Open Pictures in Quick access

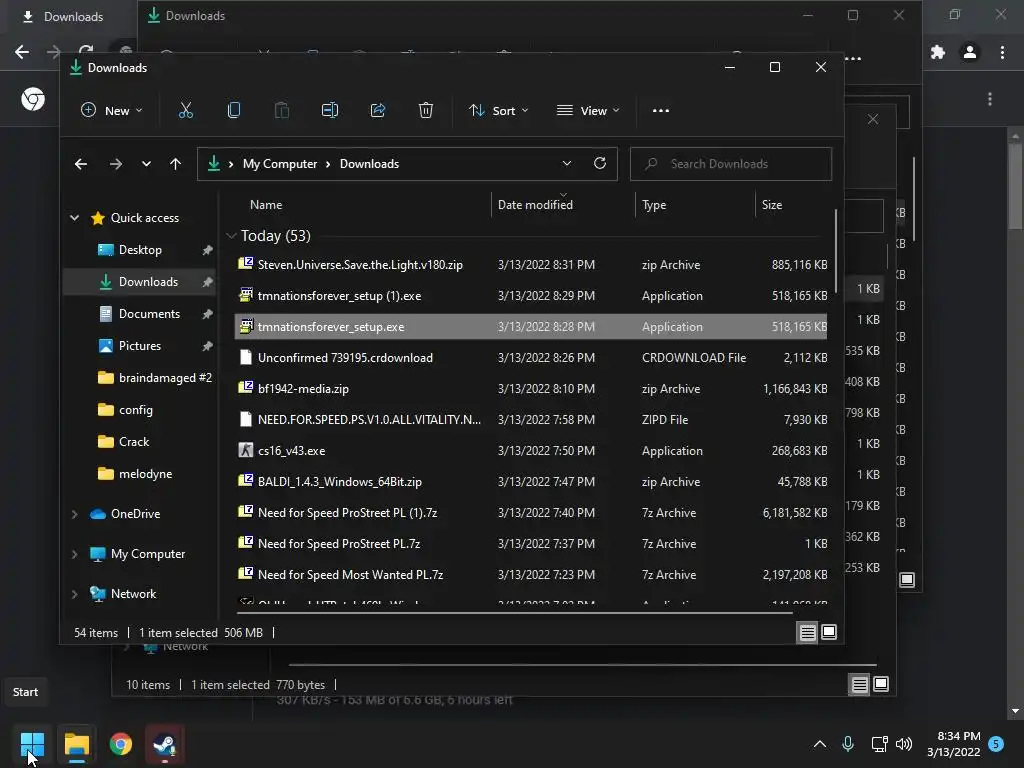point(139,346)
